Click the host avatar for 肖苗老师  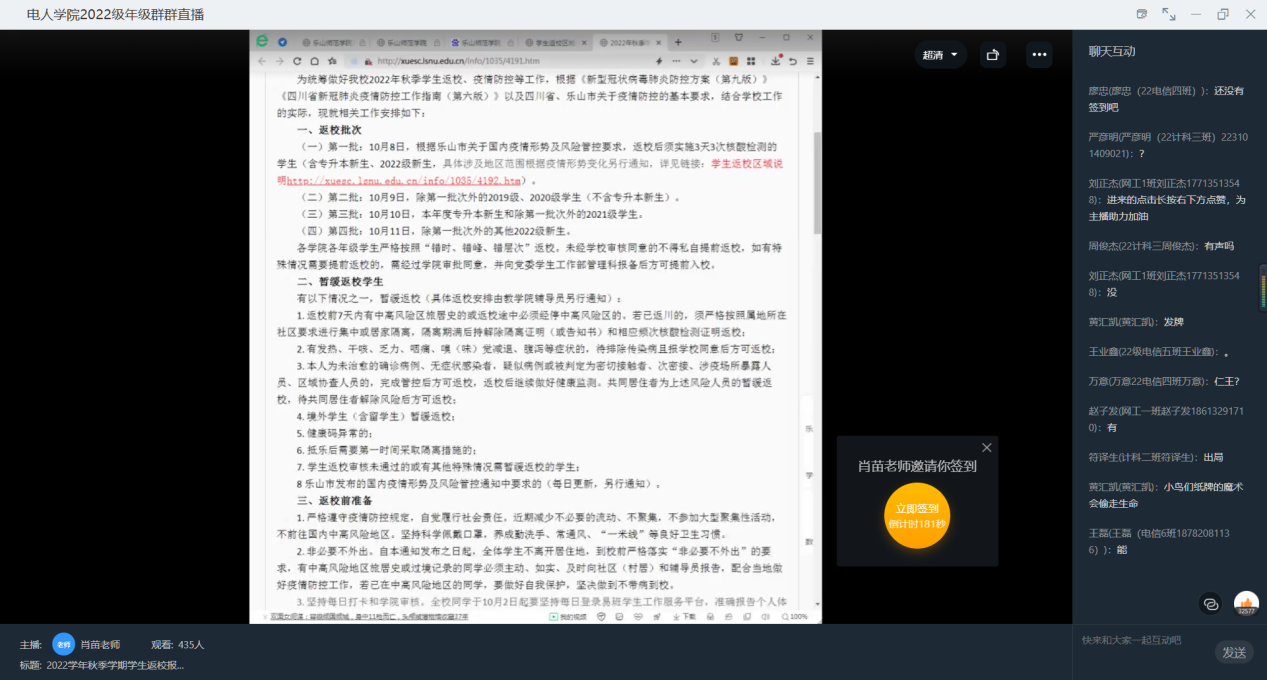pos(63,644)
